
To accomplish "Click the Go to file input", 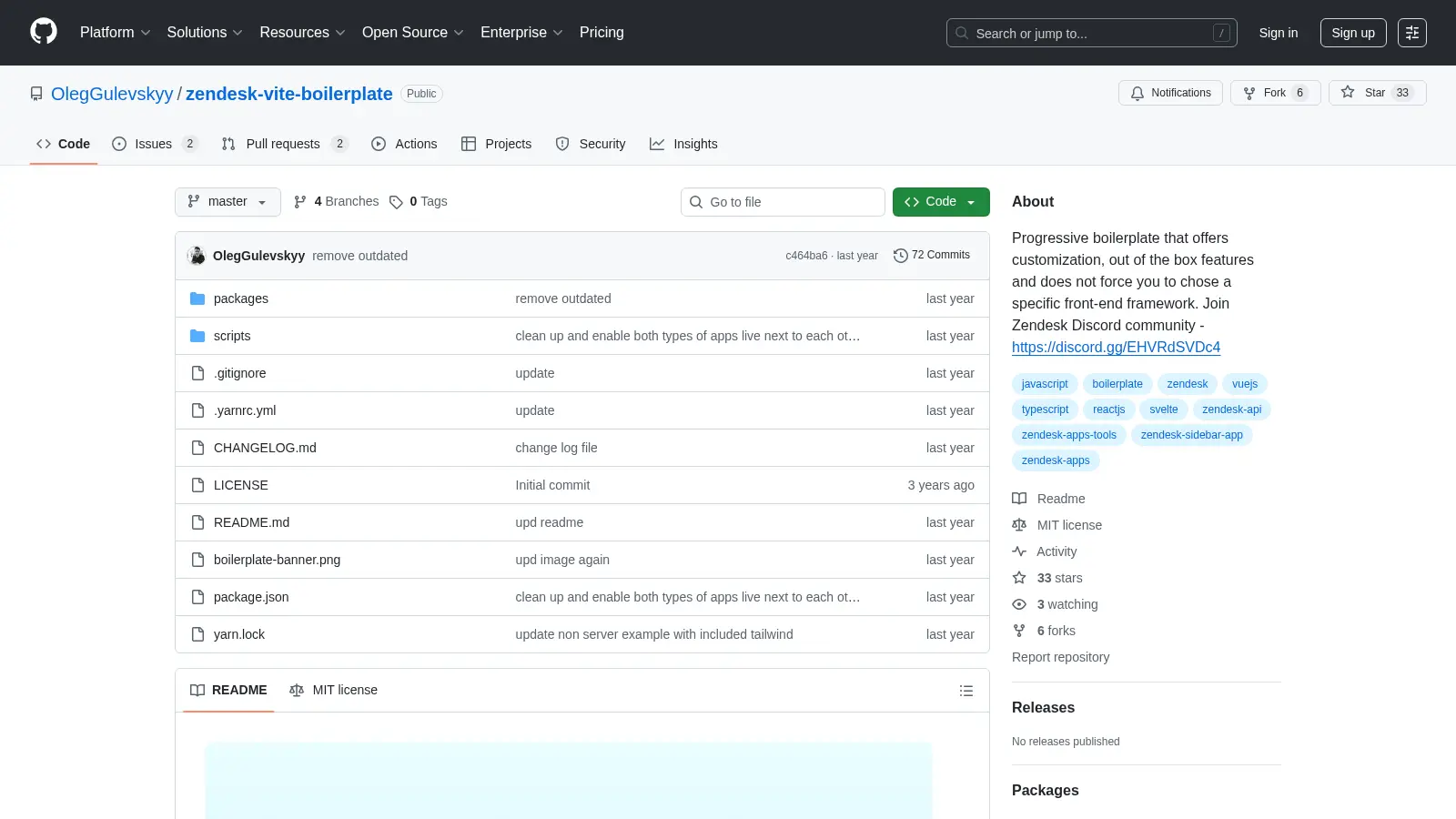I will [x=783, y=202].
